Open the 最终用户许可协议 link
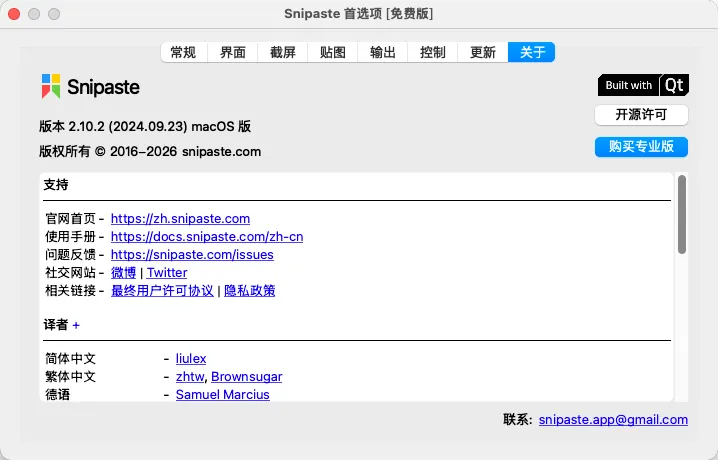 coord(162,291)
